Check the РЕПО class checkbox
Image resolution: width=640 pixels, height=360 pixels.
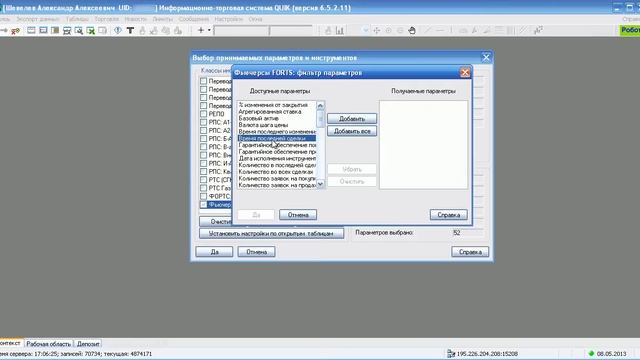pos(203,114)
